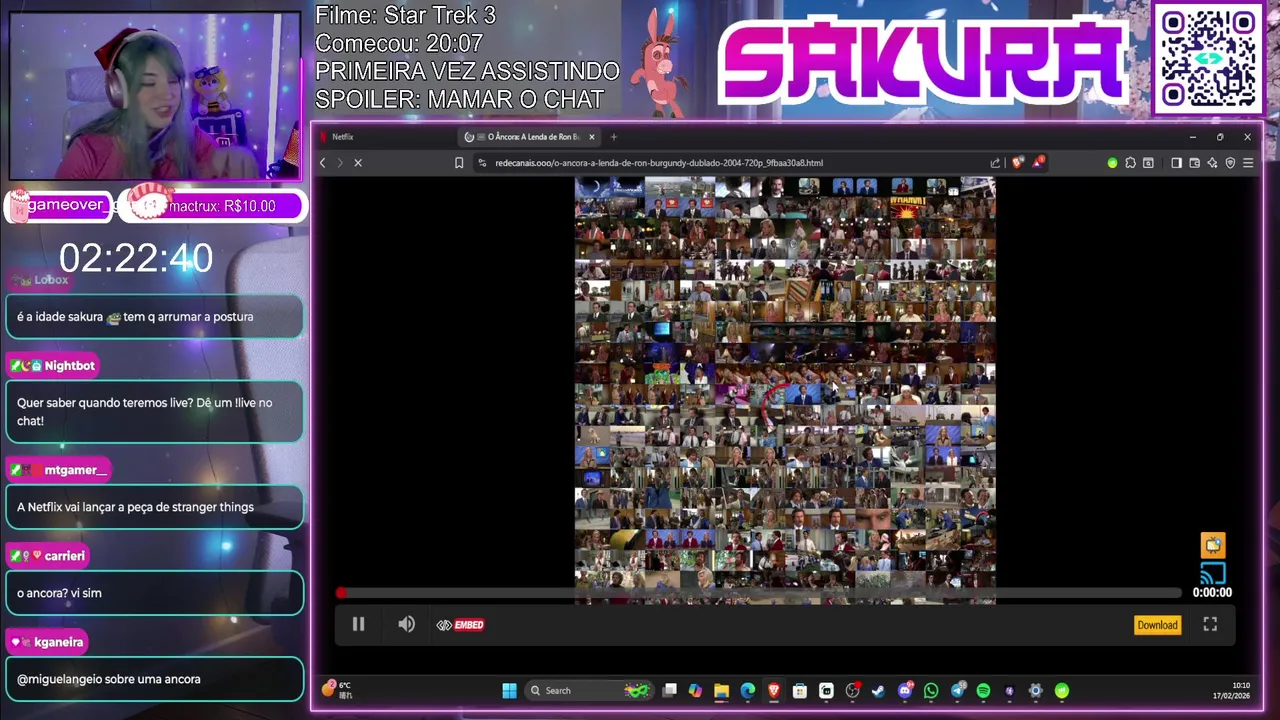Enter fullscreen mode in the video player
The image size is (1280, 720).
[x=1210, y=625]
